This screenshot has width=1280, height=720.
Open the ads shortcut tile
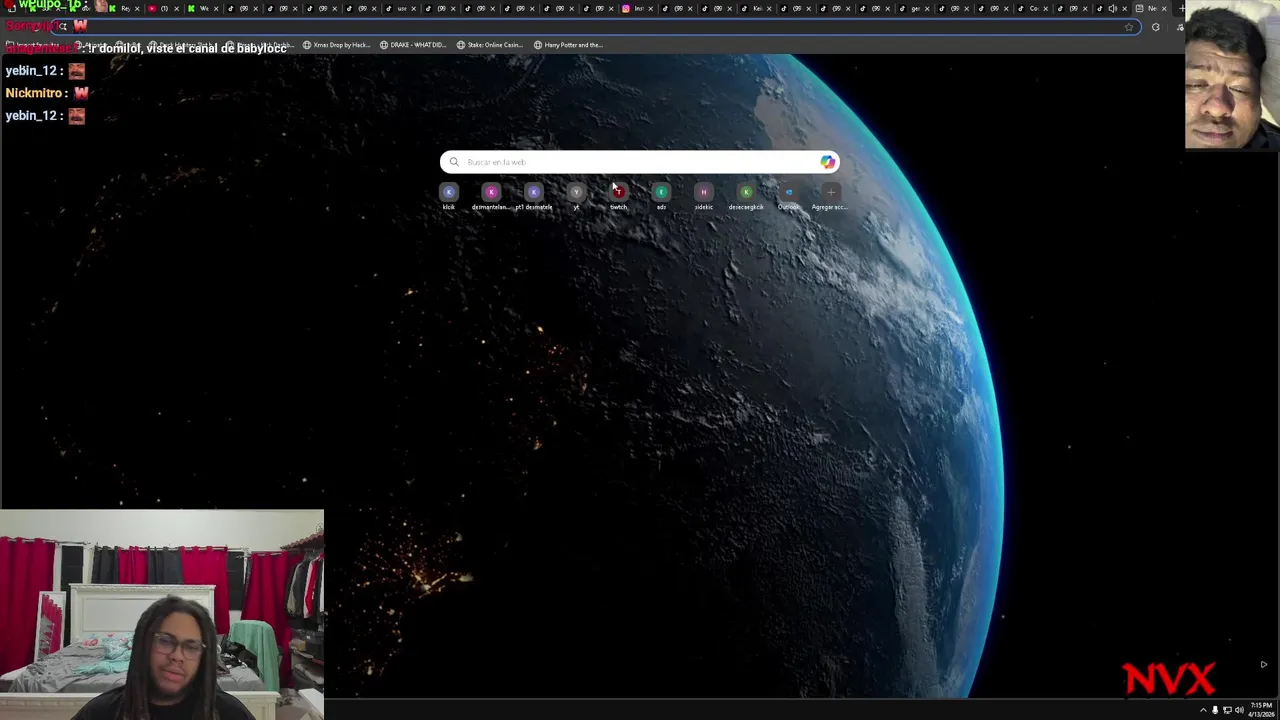[661, 196]
